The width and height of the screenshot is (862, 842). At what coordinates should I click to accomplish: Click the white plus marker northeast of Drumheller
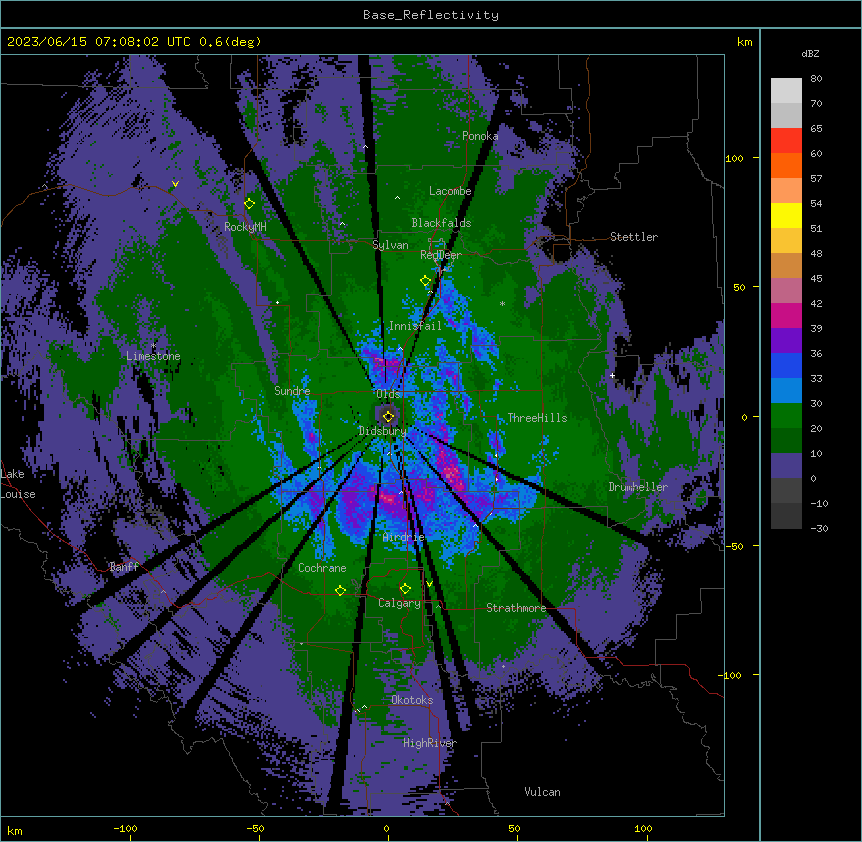click(x=612, y=375)
